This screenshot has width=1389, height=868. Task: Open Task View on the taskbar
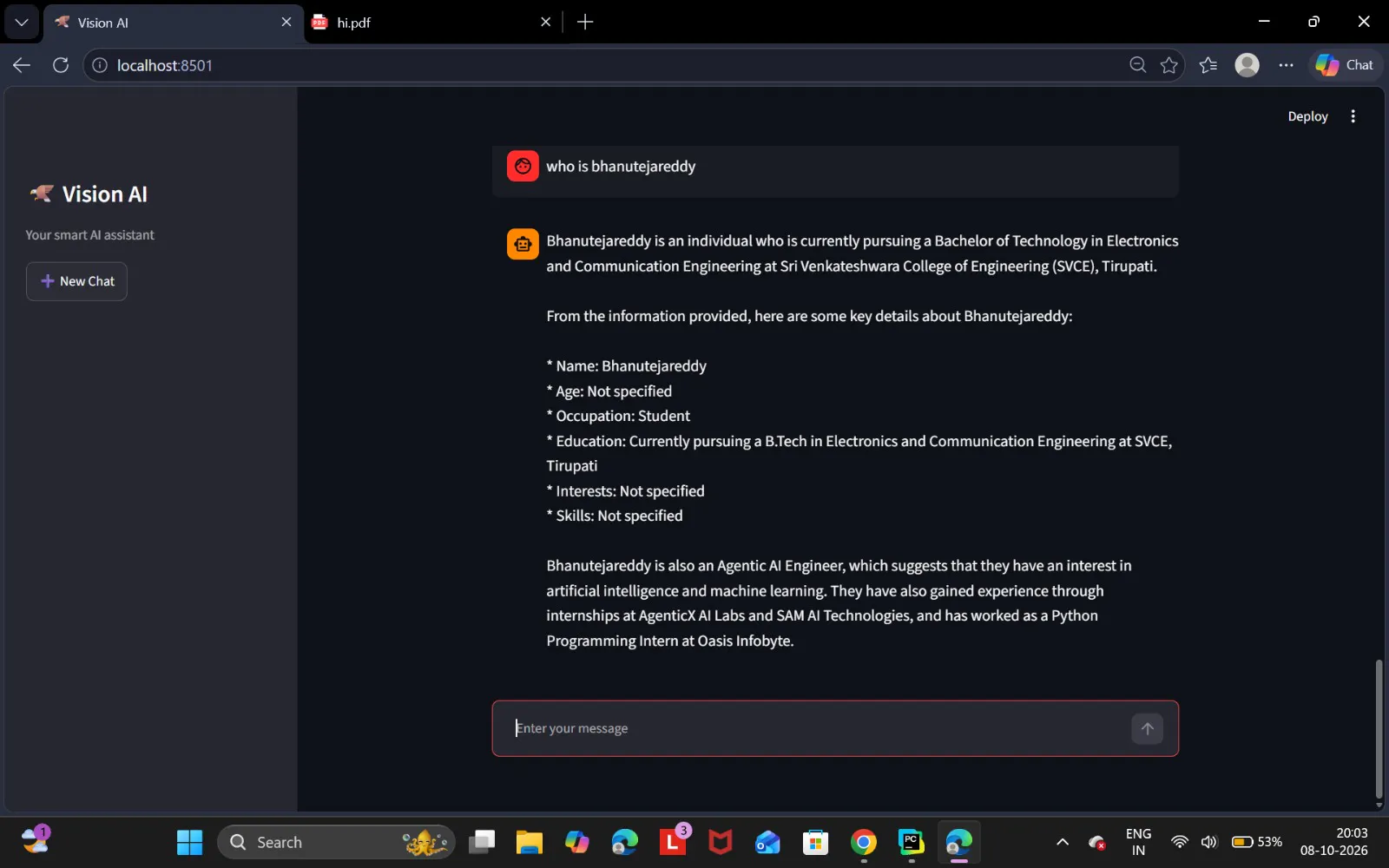[482, 842]
